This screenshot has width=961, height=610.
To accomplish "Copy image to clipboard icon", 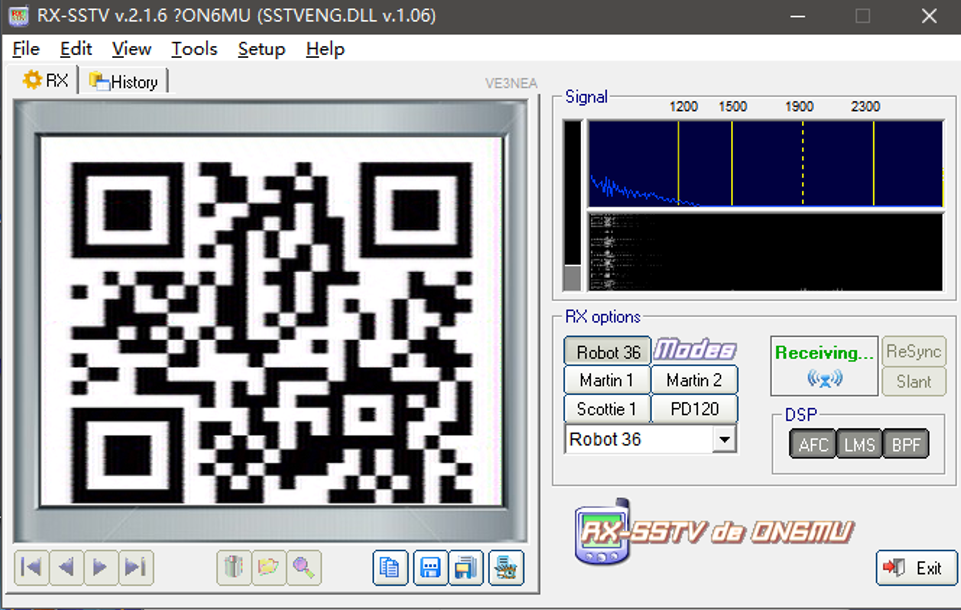I will point(390,568).
